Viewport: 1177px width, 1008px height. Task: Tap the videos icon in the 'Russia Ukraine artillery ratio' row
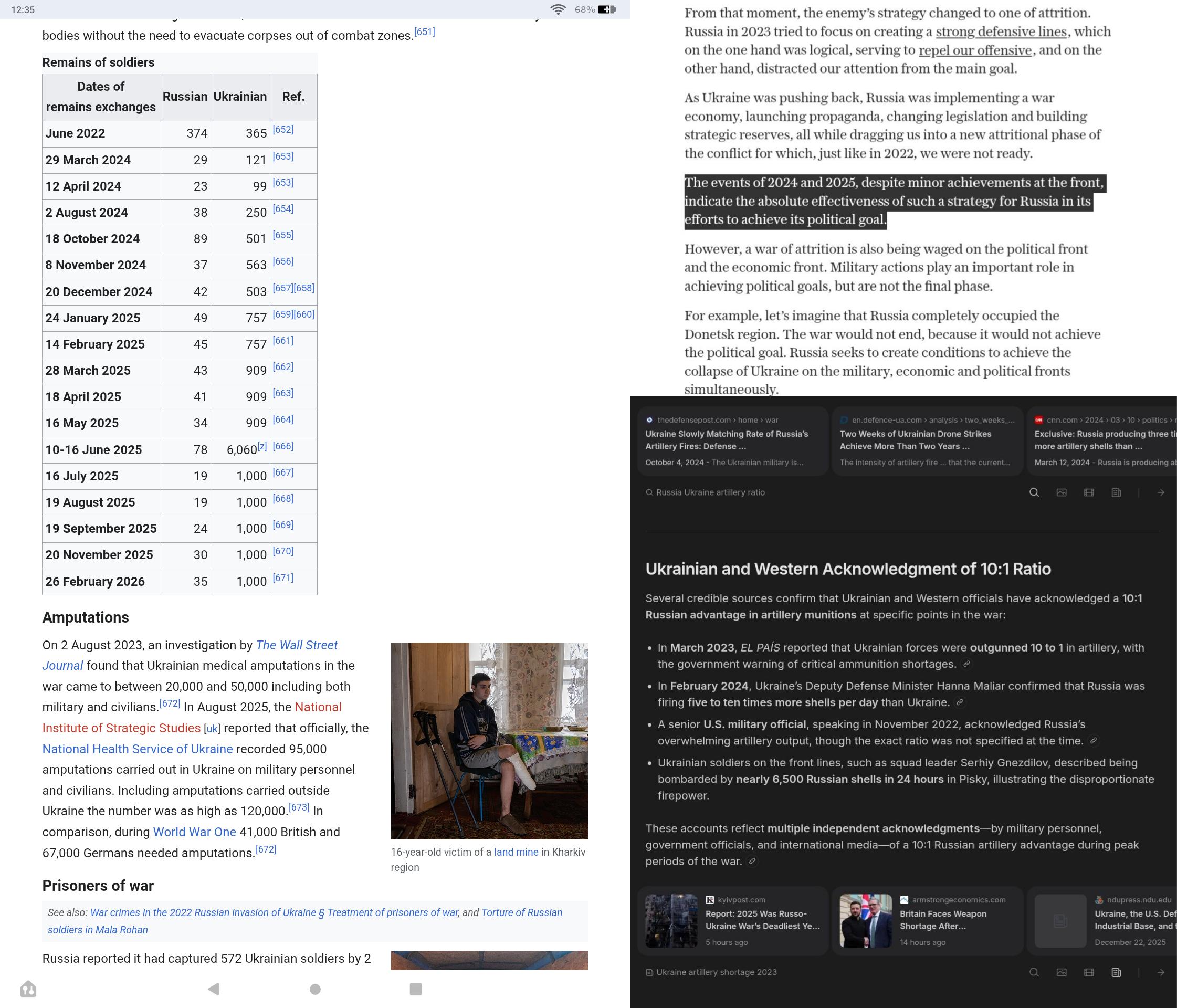point(1088,492)
